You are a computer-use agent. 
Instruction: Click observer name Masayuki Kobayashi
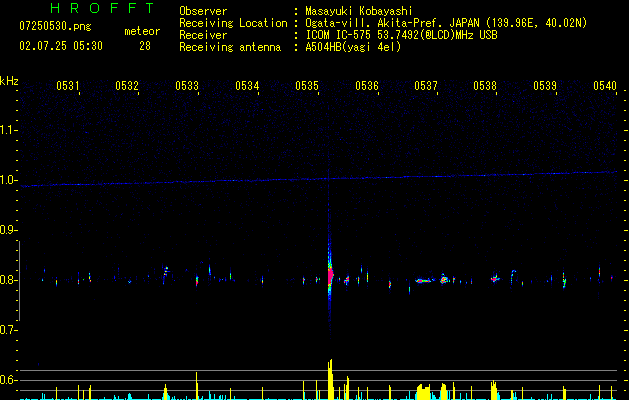359,11
